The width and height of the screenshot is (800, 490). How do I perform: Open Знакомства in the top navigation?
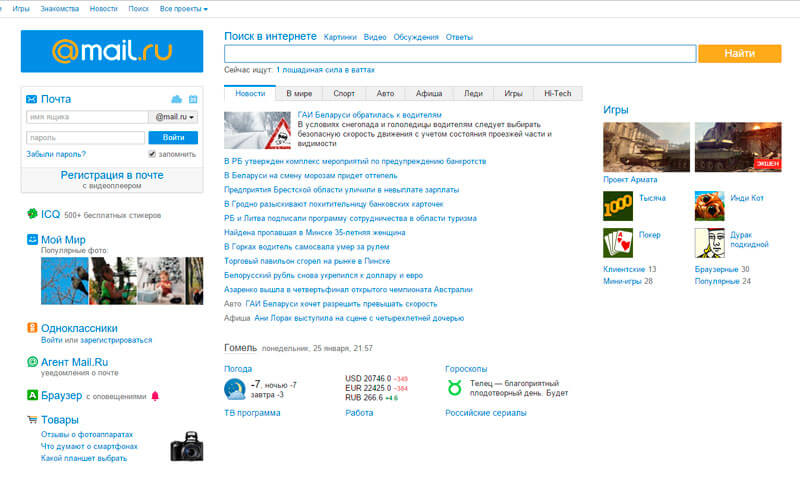(60, 9)
